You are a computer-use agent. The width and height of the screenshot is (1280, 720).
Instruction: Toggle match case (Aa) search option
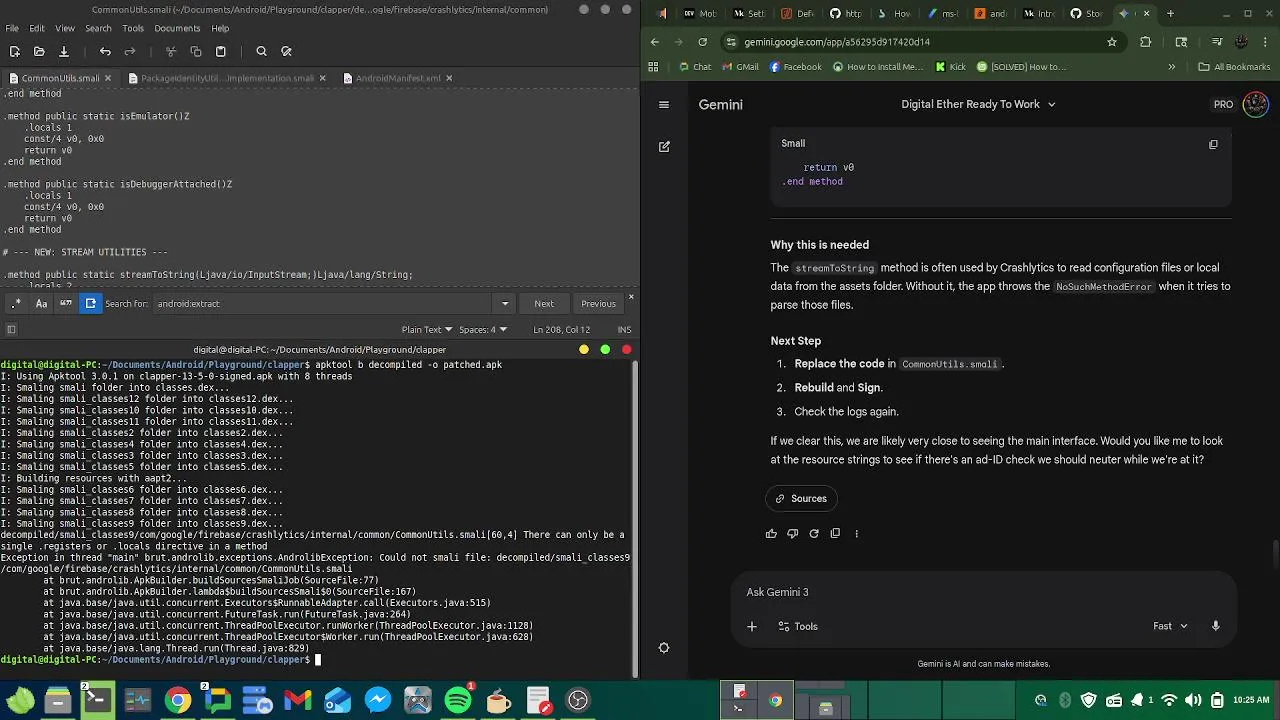(41, 303)
